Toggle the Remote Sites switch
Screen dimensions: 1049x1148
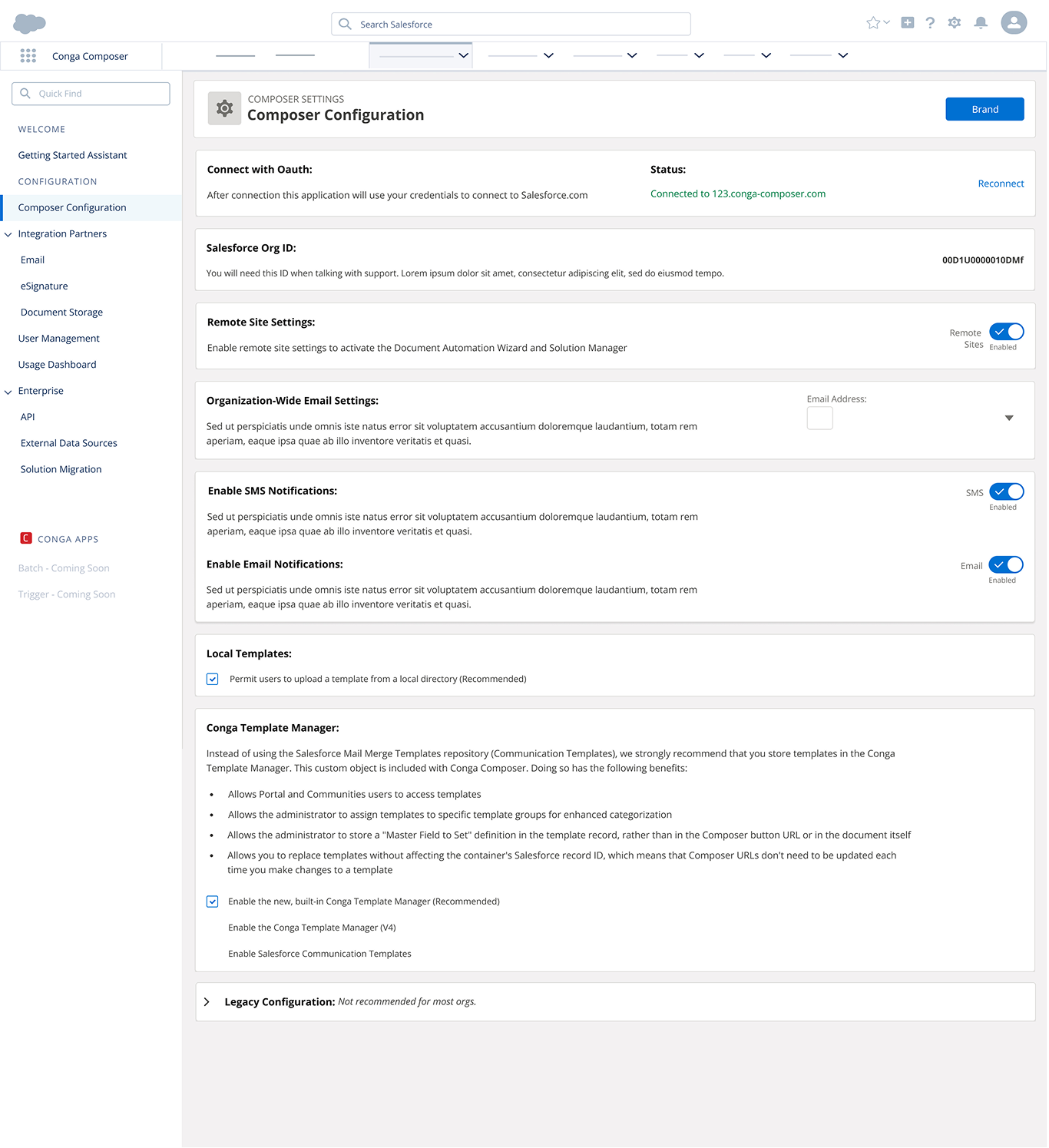pos(1006,332)
